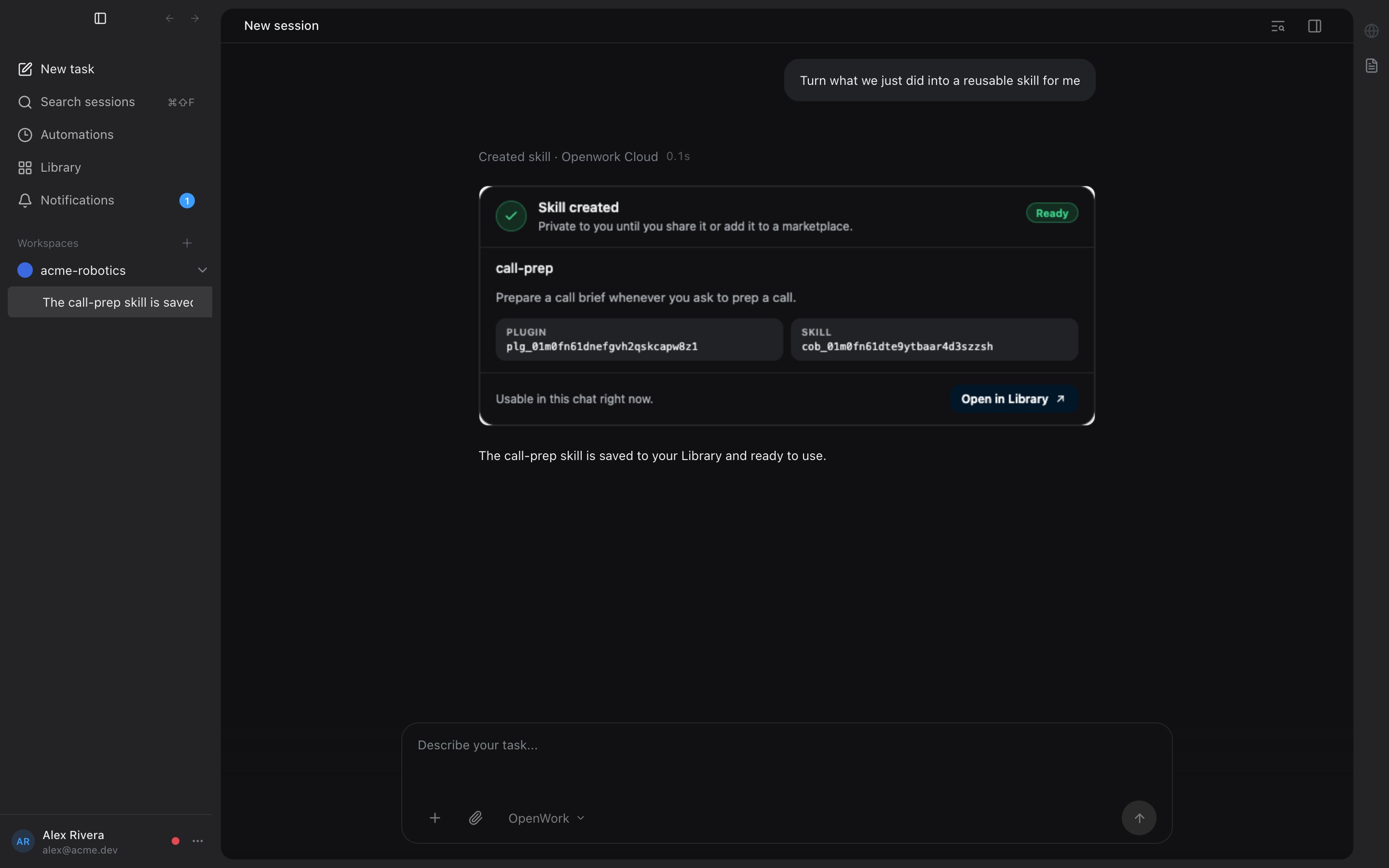Click the Notifications bell icon

[25, 200]
